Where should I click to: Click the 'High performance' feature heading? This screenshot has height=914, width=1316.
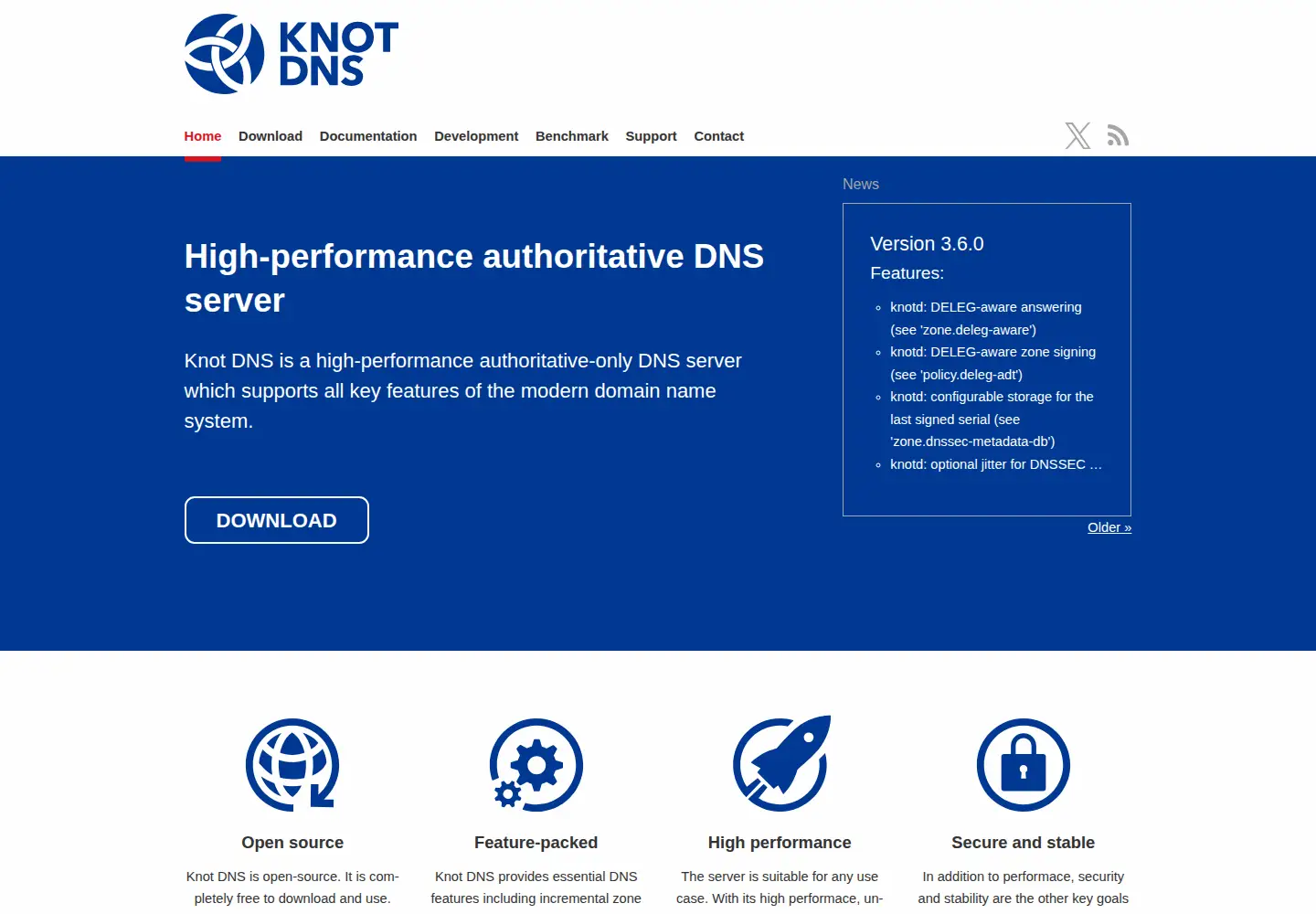(780, 843)
